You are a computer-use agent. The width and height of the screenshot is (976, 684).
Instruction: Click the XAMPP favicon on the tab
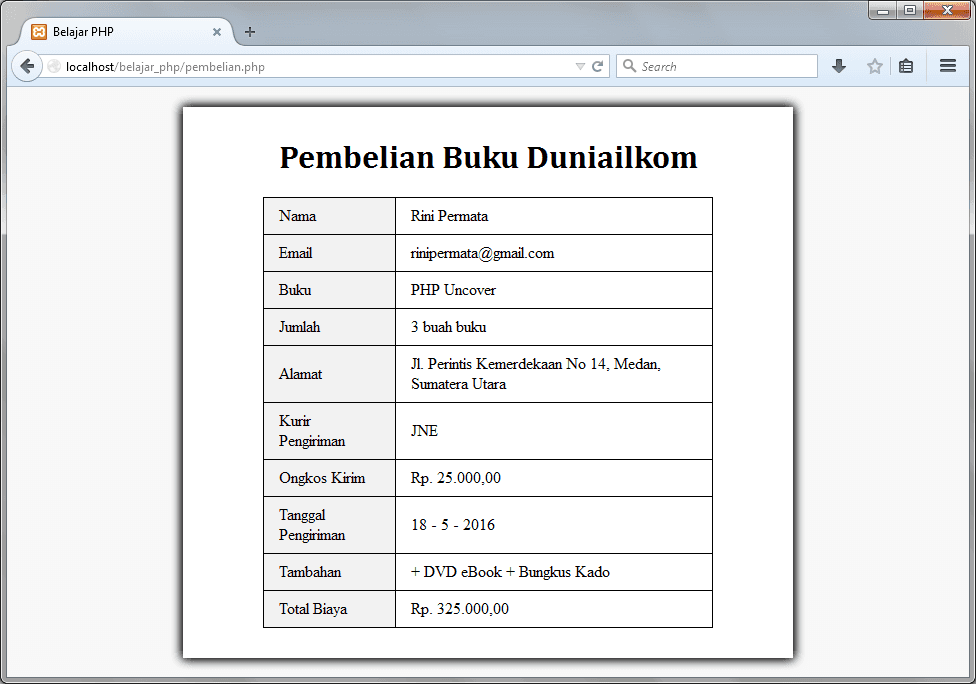click(x=39, y=32)
